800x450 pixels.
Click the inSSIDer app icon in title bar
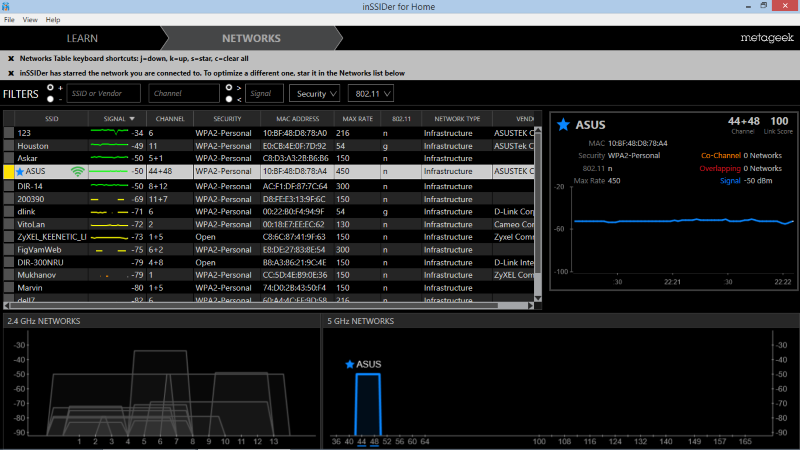7,6
